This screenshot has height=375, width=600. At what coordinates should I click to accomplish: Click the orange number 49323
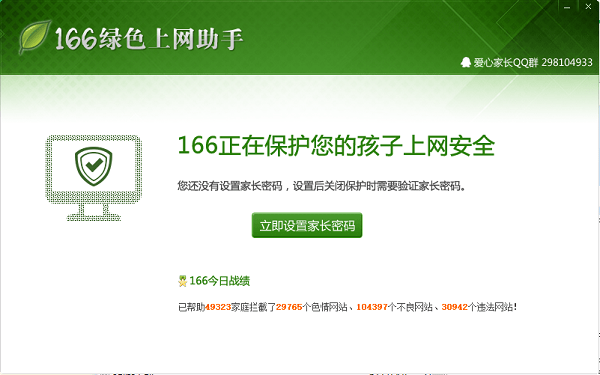(x=218, y=307)
